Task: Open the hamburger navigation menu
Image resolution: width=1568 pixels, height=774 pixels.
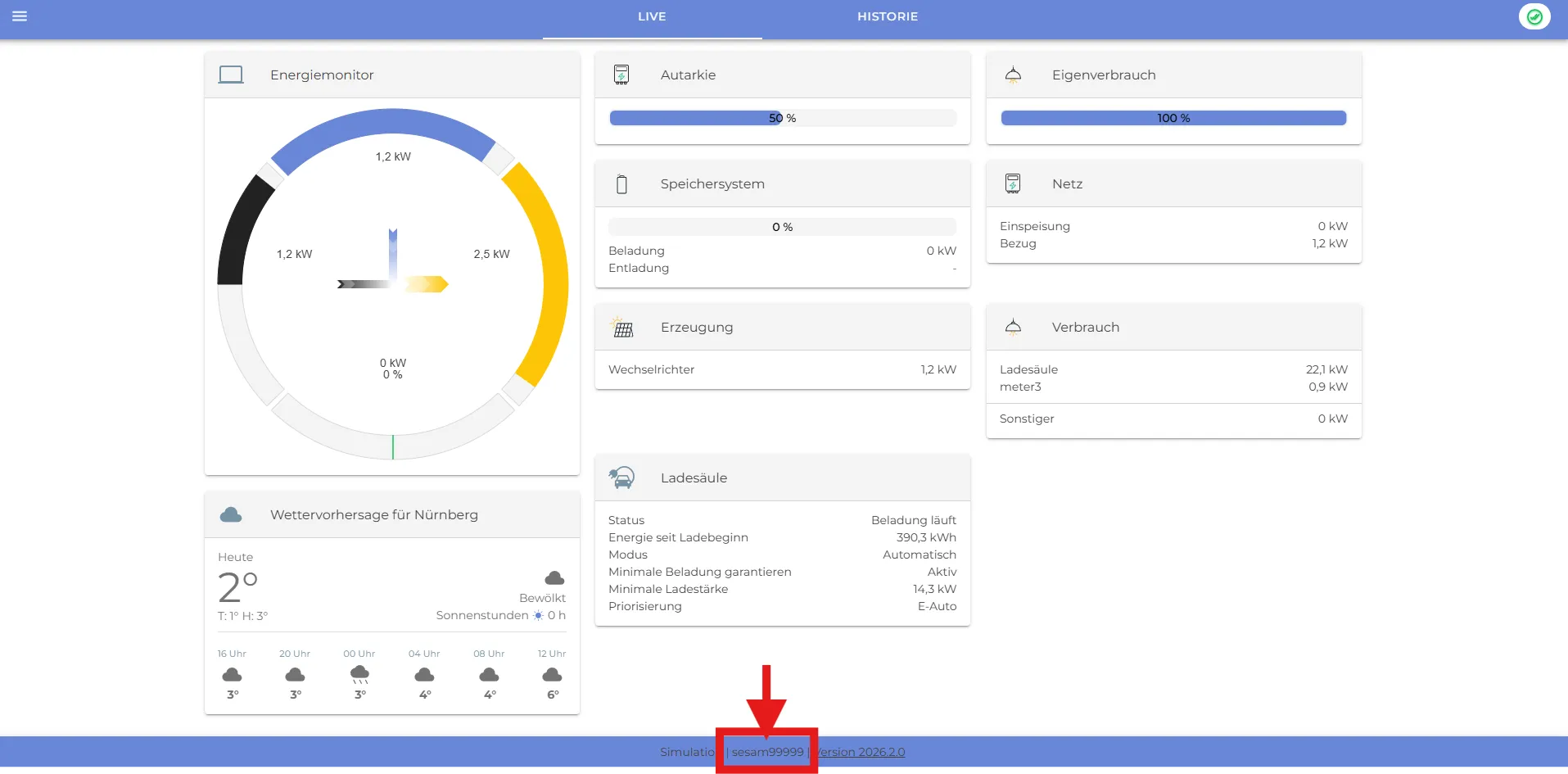Action: (x=20, y=16)
